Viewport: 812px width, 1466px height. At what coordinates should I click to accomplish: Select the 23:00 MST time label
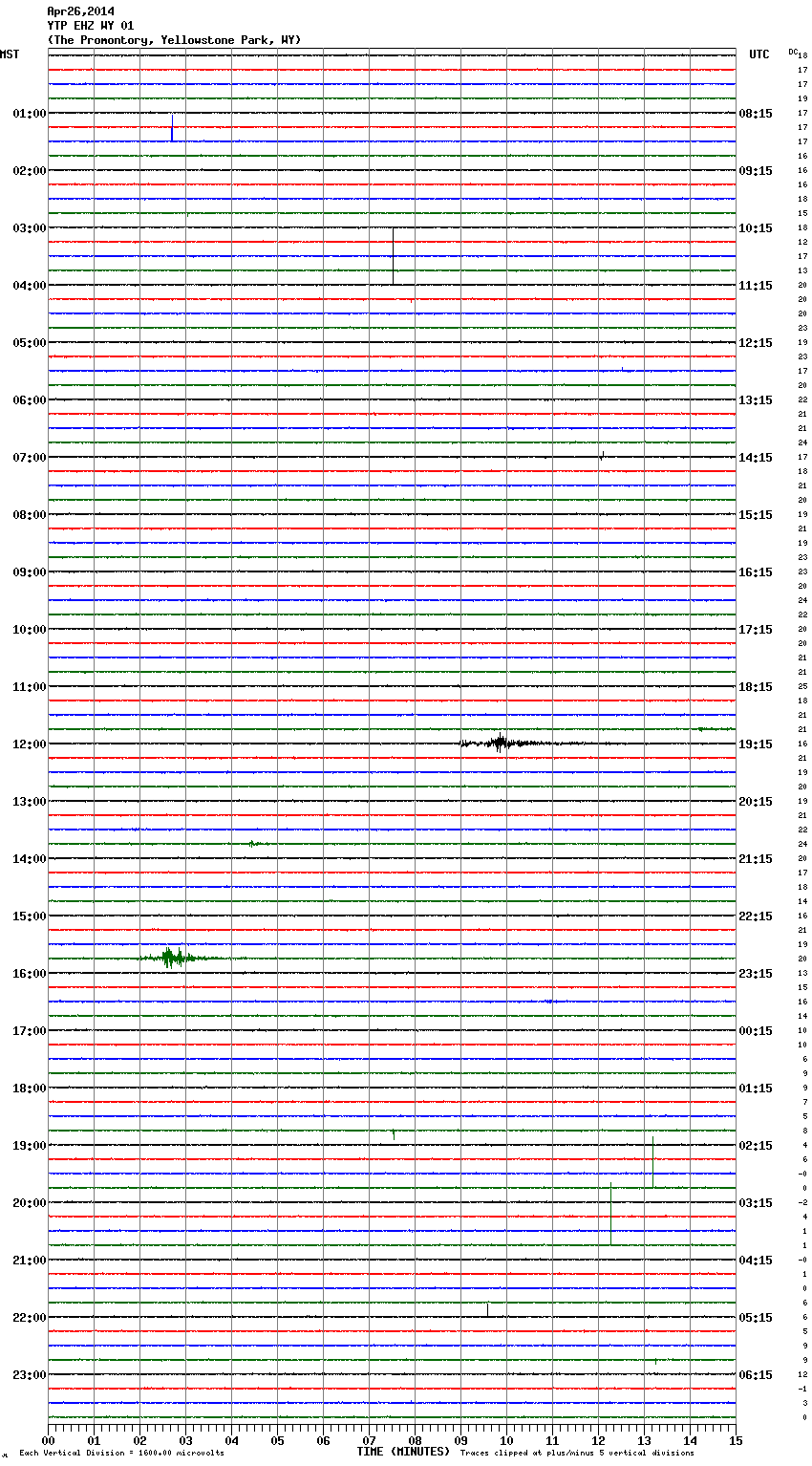(x=29, y=1375)
